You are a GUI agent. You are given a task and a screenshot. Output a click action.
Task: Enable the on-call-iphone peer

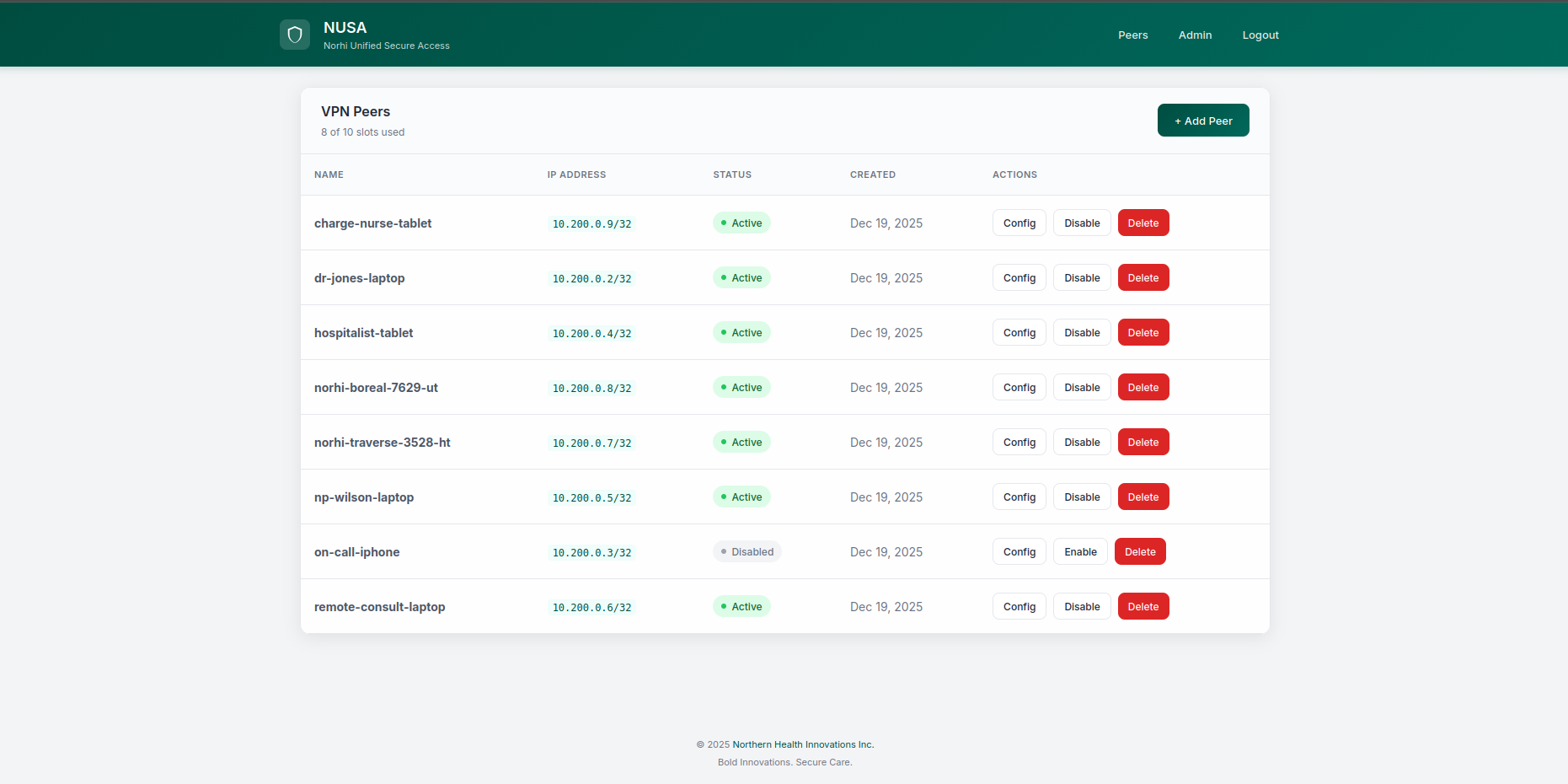point(1080,551)
